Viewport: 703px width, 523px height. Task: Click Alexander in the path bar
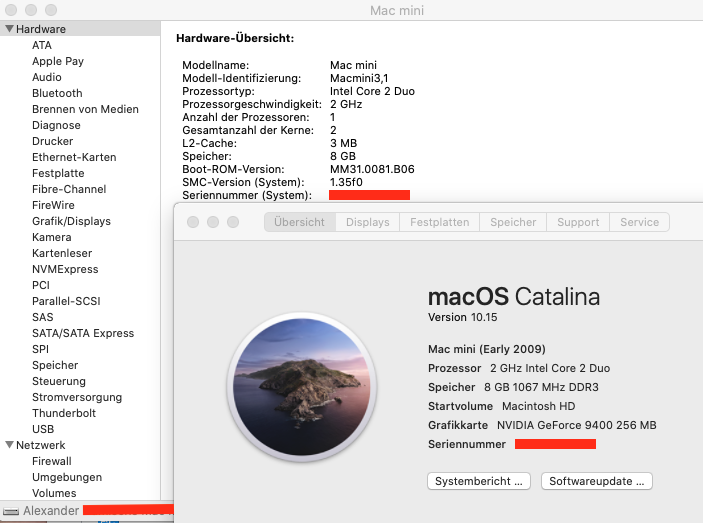[x=51, y=510]
